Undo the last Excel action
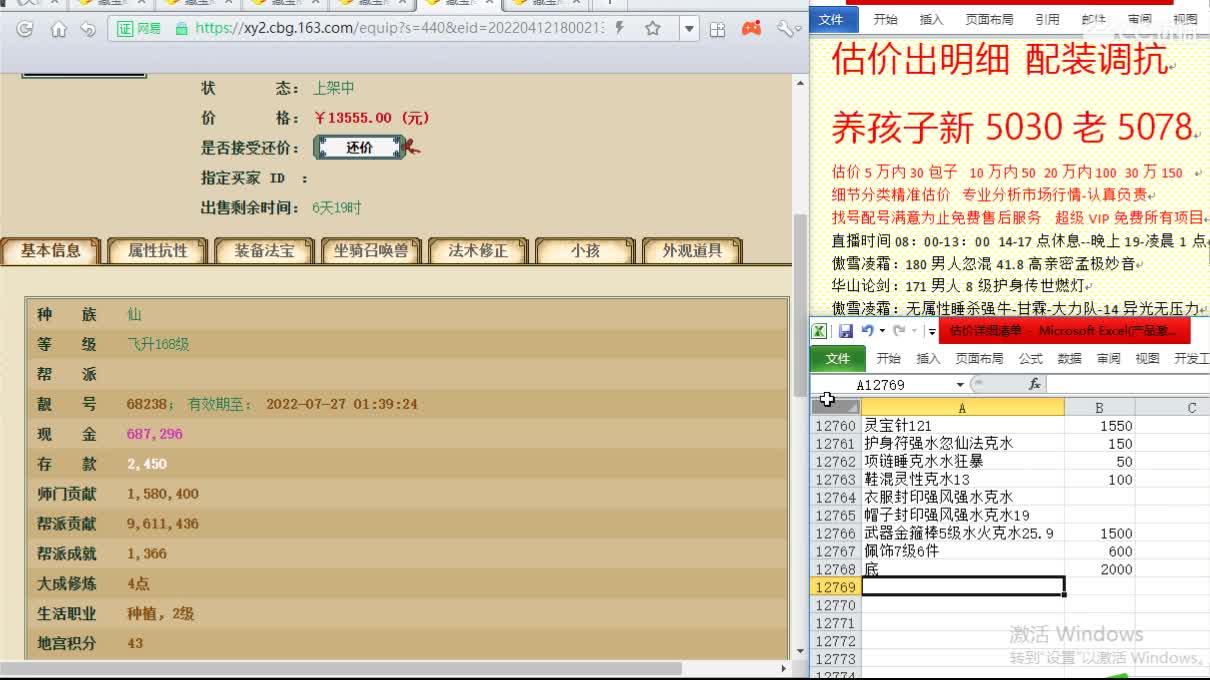The height and width of the screenshot is (680, 1210). [867, 331]
